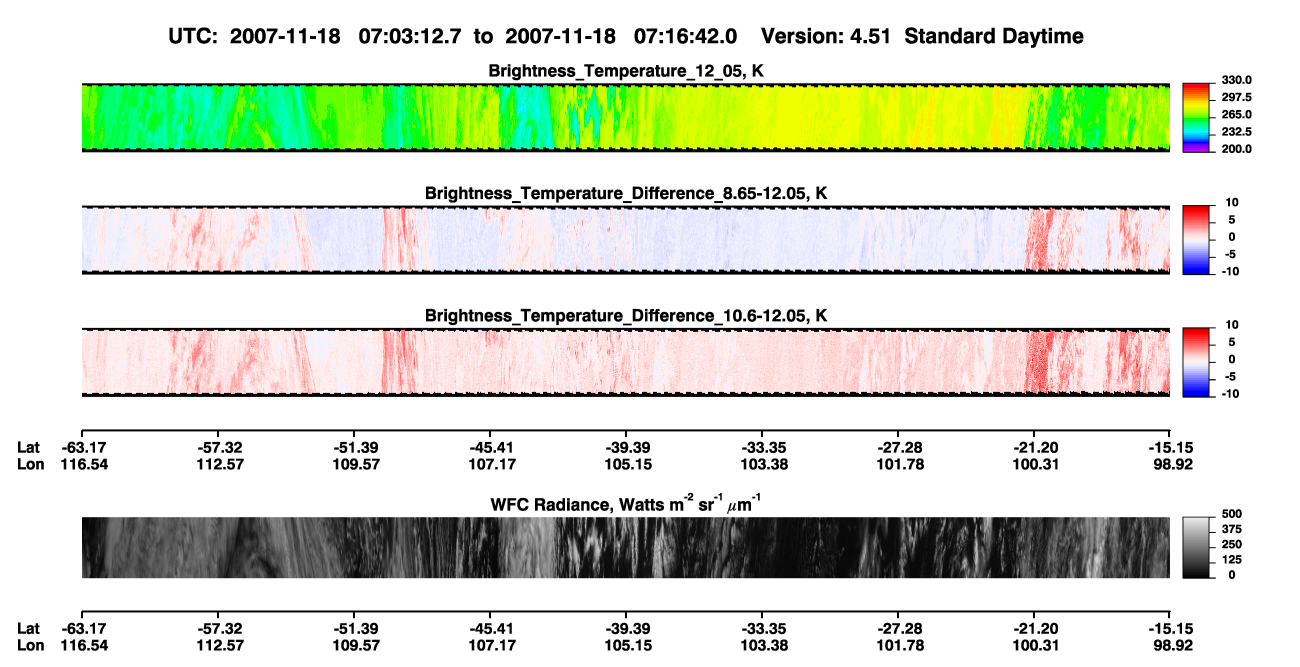Click the 10.6-12.05 temperature difference image strip

tap(625, 361)
